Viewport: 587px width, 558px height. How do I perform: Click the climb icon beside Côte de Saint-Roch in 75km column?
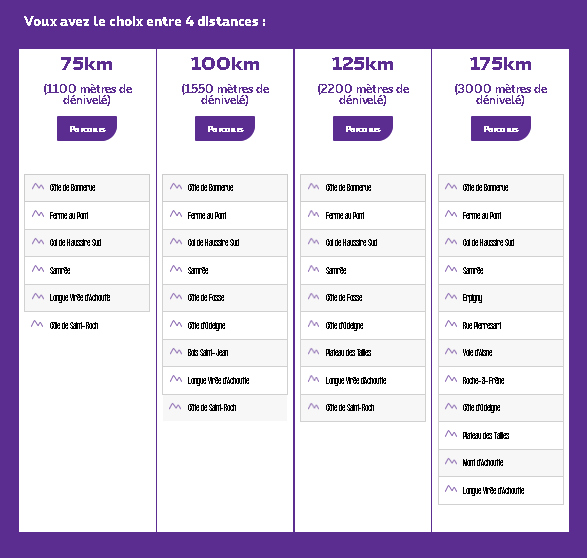[37, 324]
